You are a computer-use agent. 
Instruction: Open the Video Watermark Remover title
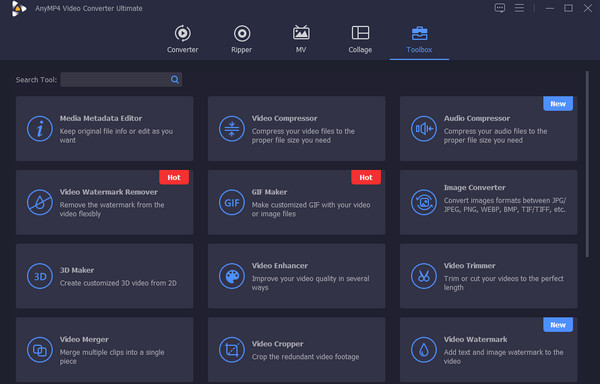coord(109,192)
